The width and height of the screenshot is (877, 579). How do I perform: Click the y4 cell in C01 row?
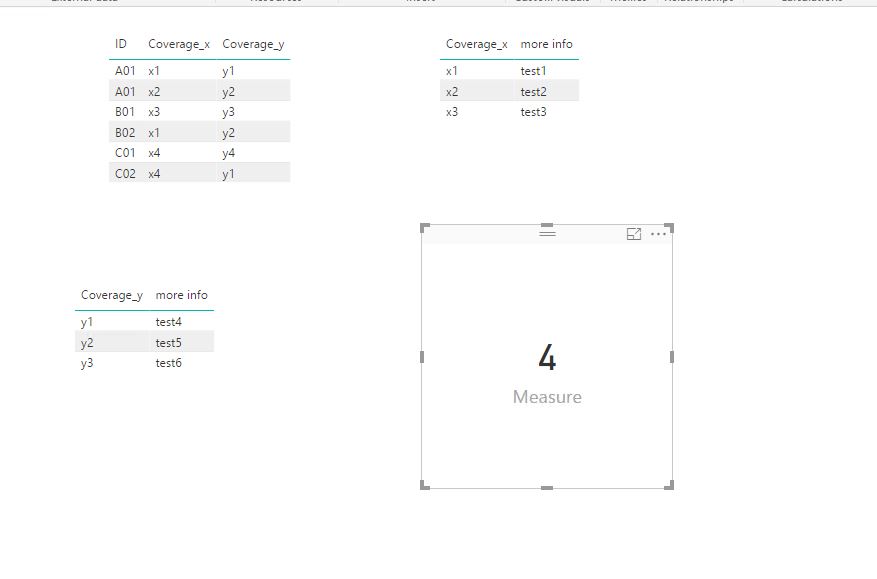(228, 153)
